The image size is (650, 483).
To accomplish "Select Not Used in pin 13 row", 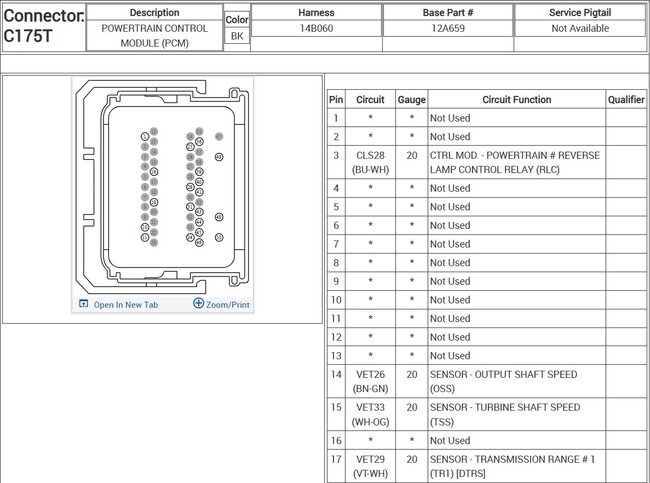I will tap(450, 356).
